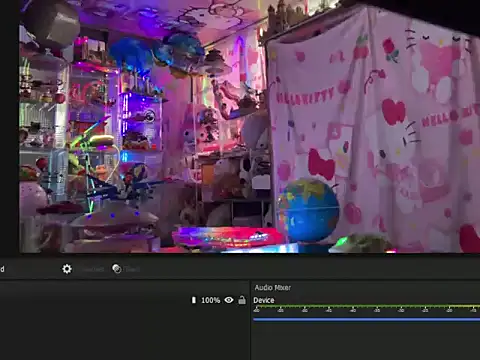Open source properties with the gear icon
Viewport: 480px width, 360px height.
[x=67, y=269]
